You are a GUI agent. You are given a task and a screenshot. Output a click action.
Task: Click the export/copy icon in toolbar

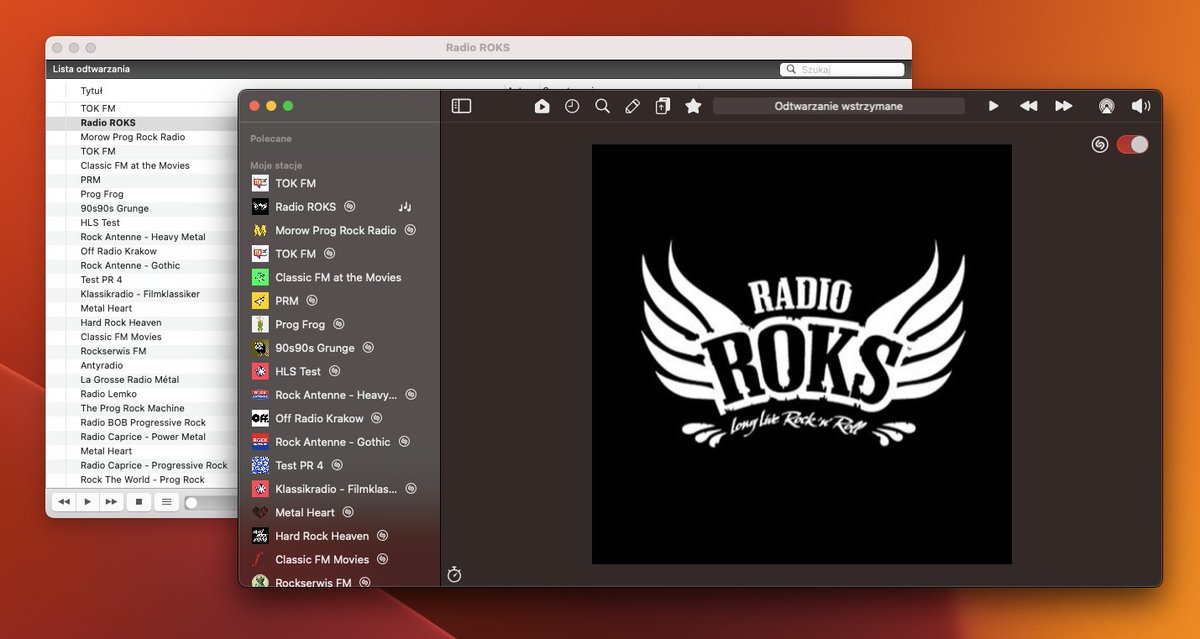click(x=662, y=106)
